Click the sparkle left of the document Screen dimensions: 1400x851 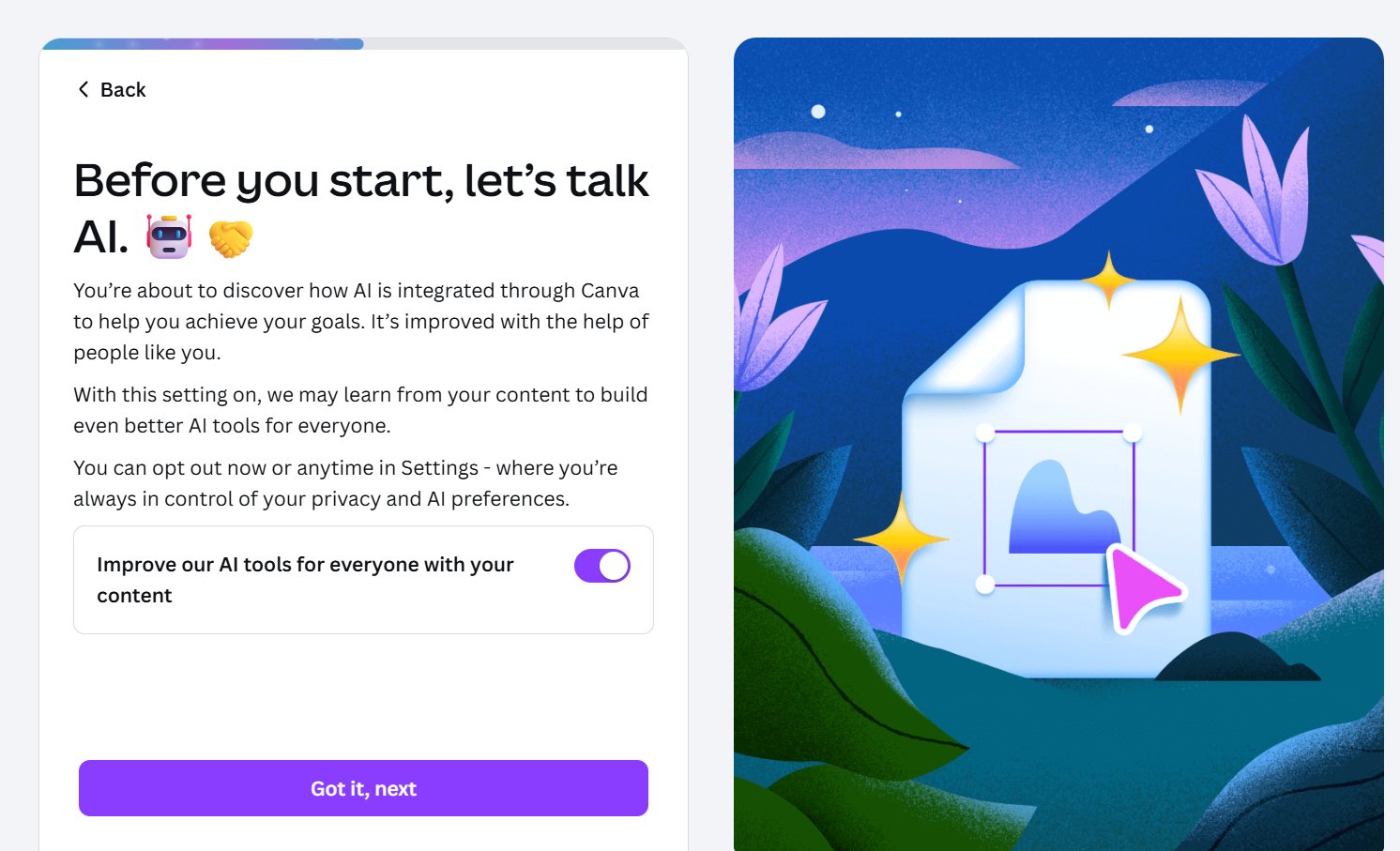tap(901, 540)
